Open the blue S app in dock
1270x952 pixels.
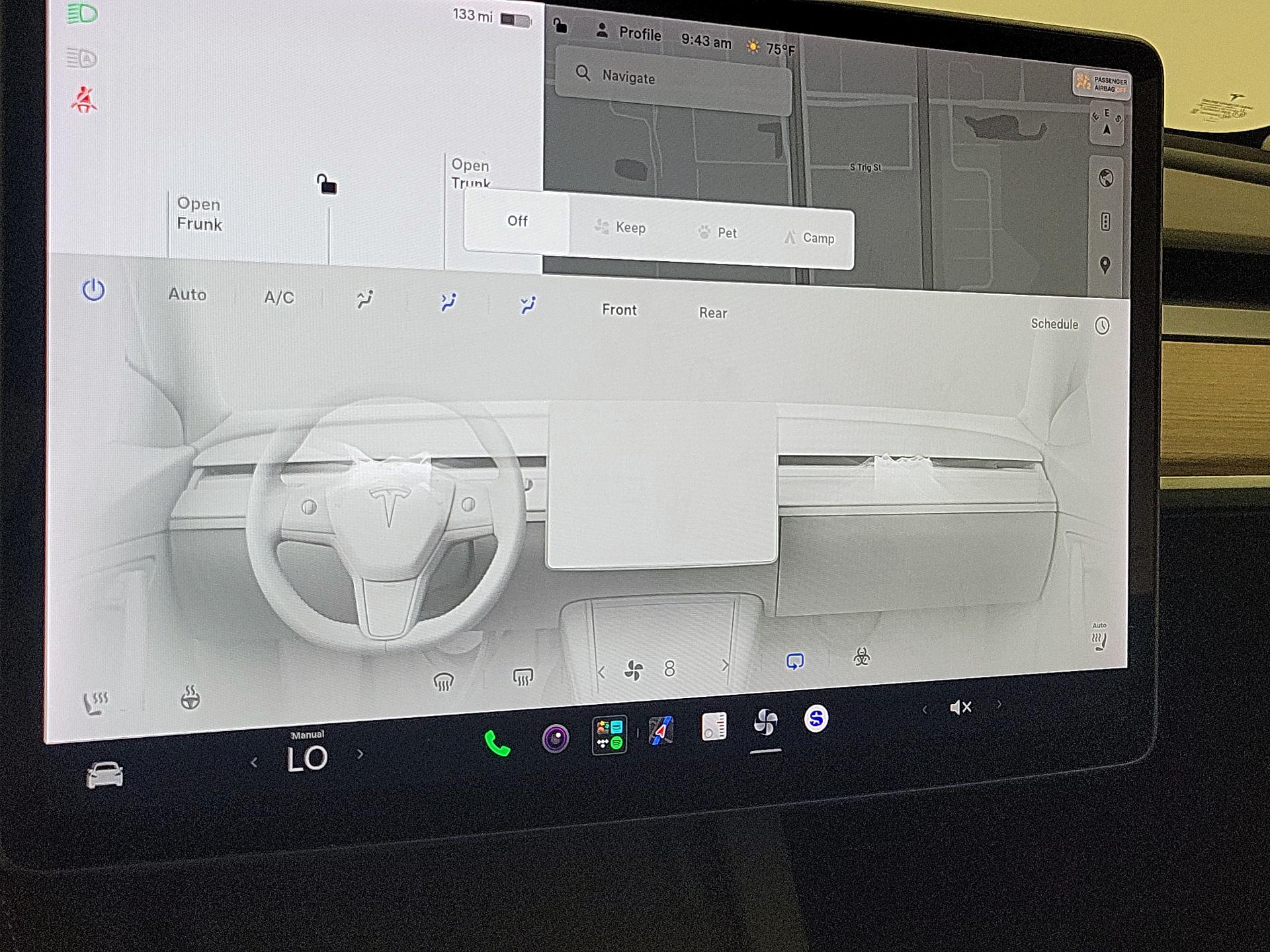816,719
